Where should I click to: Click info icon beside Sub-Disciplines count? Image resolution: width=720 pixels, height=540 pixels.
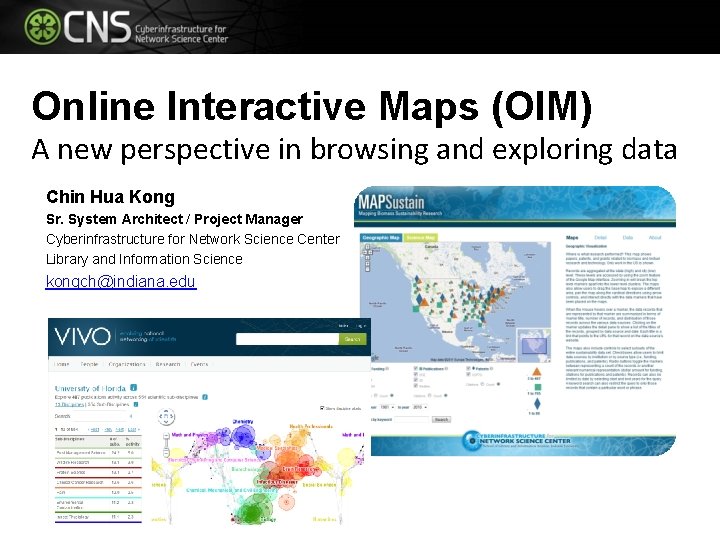point(136,405)
